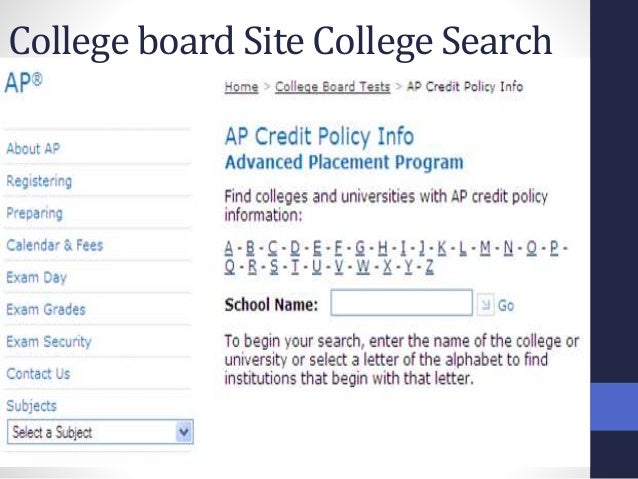The image size is (638, 479).
Task: Select letter Z in the alphabet index
Action: (429, 267)
